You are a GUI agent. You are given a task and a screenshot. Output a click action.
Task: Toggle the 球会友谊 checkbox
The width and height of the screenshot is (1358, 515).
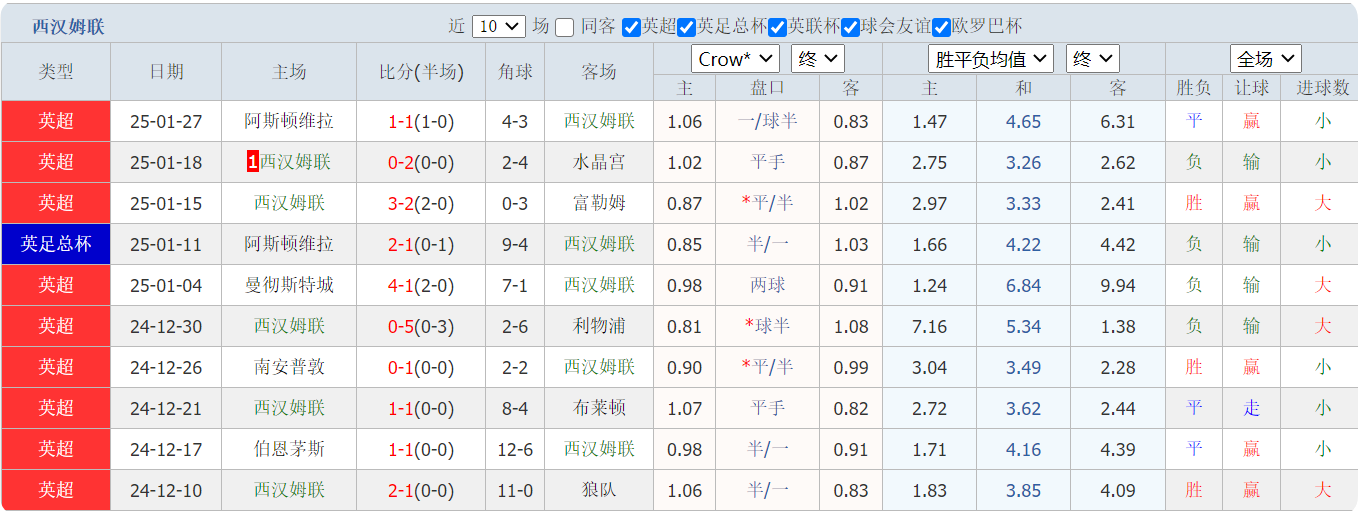(x=850, y=27)
